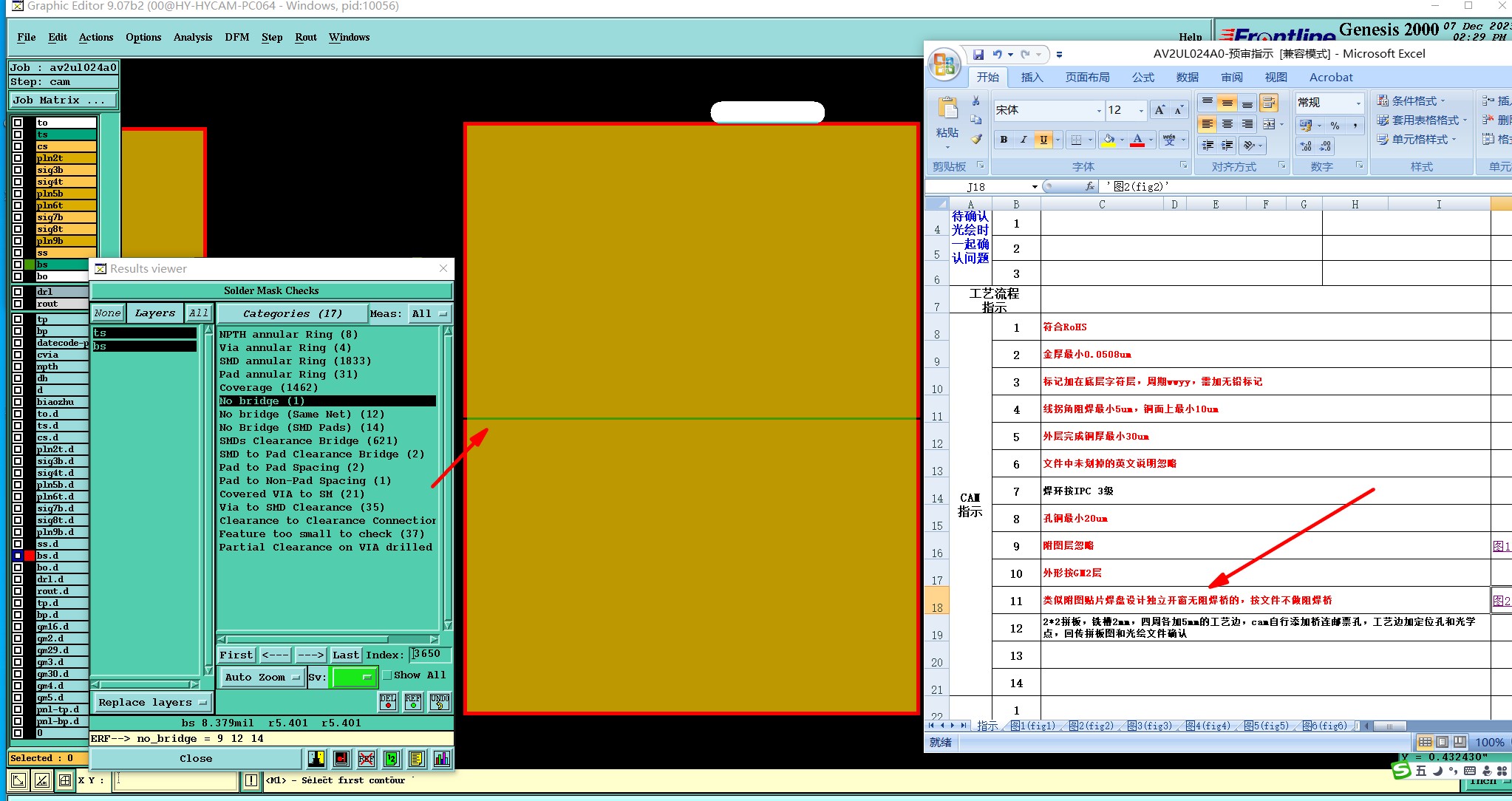Click the Last button in Results viewer
Screen dimensions: 1512x801
[346, 655]
